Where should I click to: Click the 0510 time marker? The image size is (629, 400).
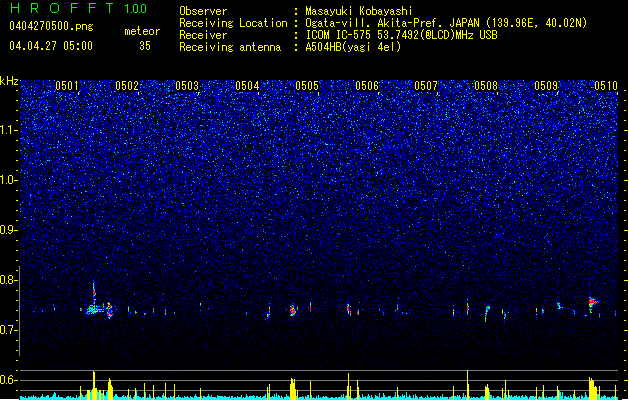coord(606,86)
